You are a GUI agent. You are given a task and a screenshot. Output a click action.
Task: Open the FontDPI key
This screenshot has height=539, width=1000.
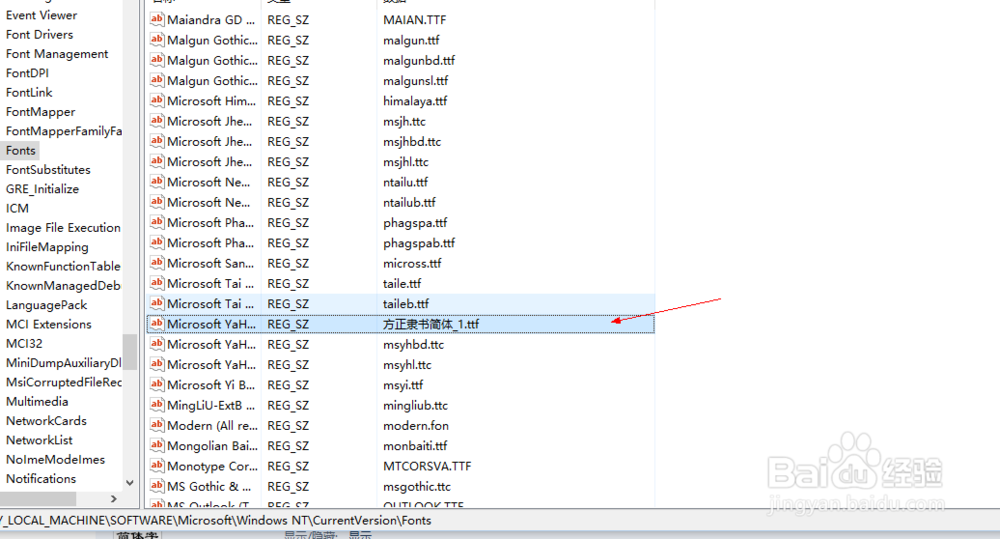tap(27, 73)
